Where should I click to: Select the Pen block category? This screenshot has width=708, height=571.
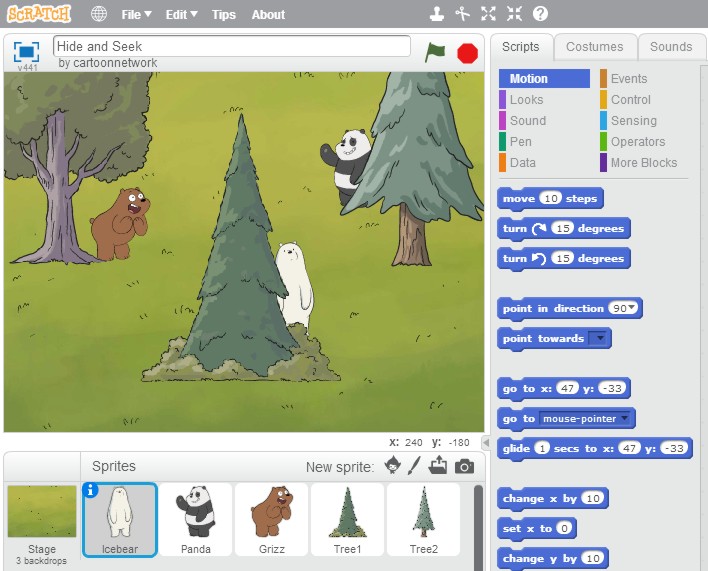coord(521,142)
